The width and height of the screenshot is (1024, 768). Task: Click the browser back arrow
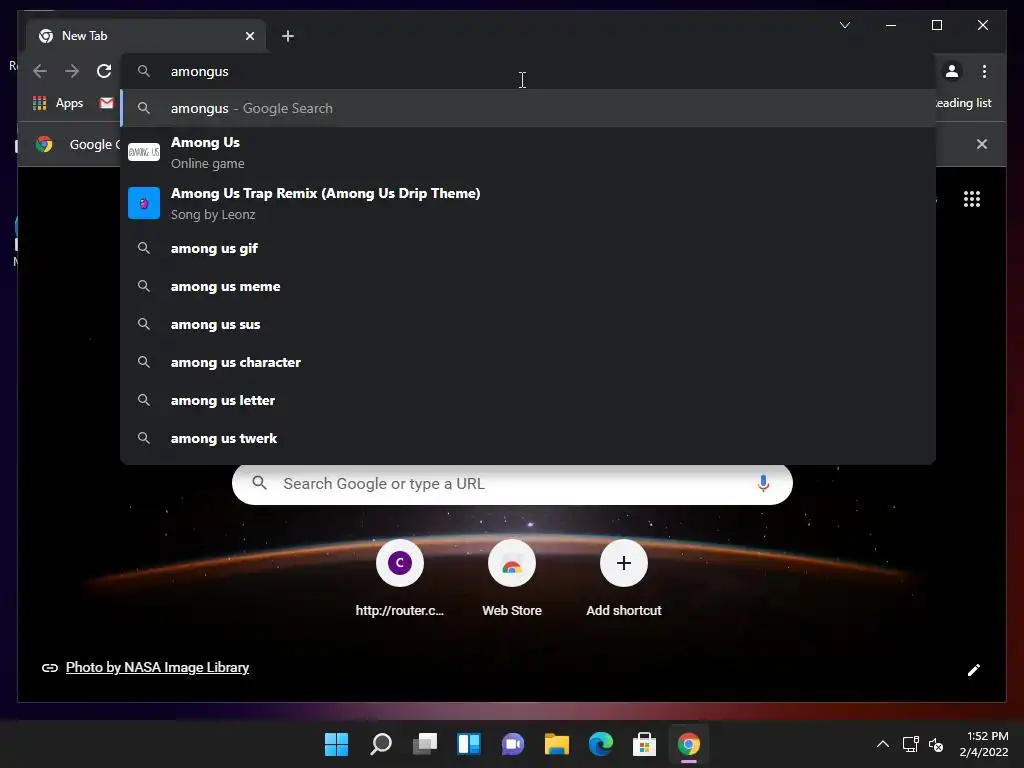pyautogui.click(x=40, y=71)
